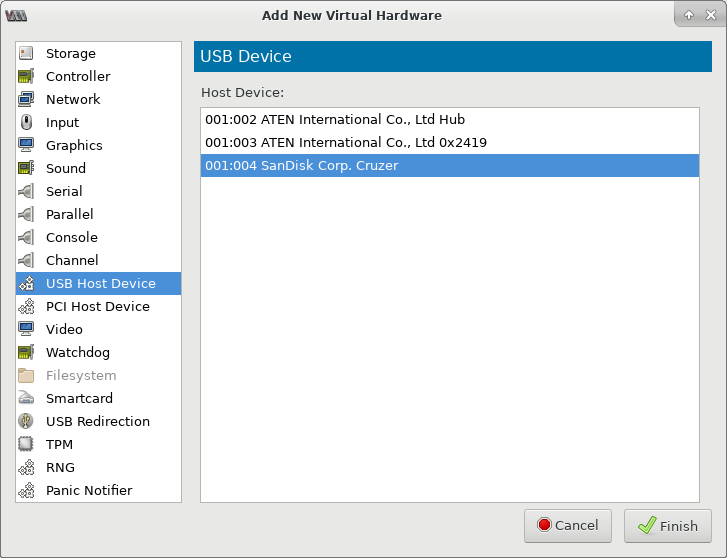Select the Input mouse icon

point(26,122)
